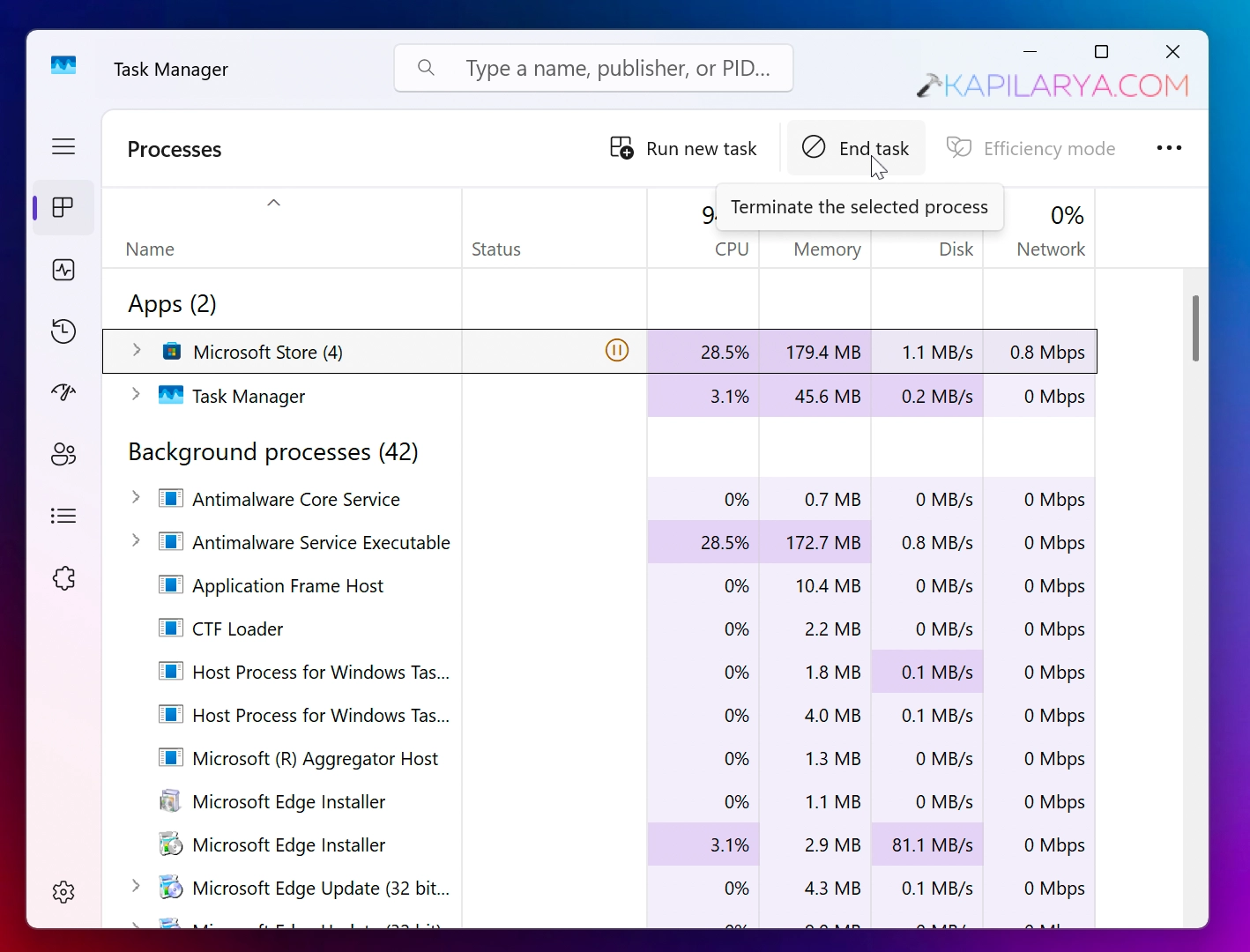The width and height of the screenshot is (1250, 952).
Task: Switch to the Processes page in sidebar
Action: pos(63,207)
